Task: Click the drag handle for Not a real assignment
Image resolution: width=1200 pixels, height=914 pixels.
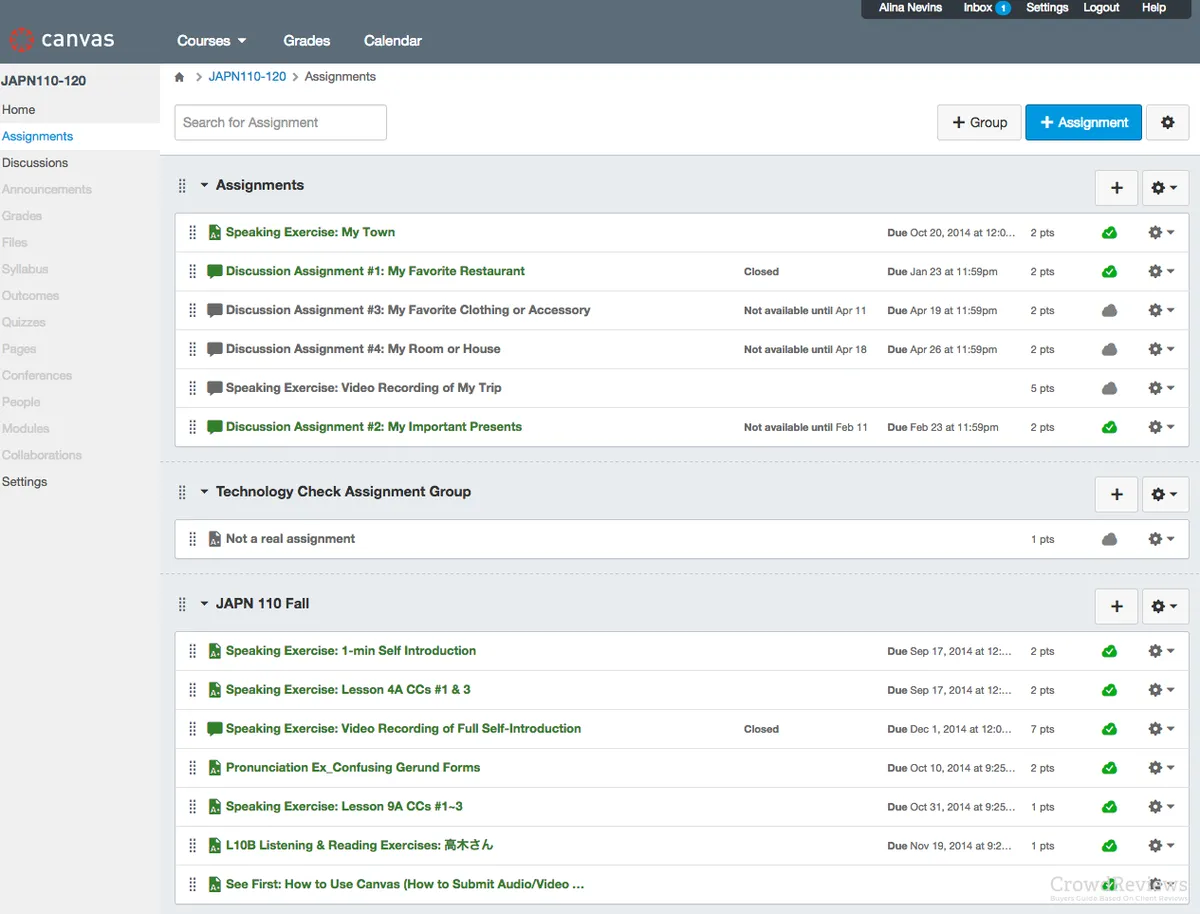Action: coord(193,539)
